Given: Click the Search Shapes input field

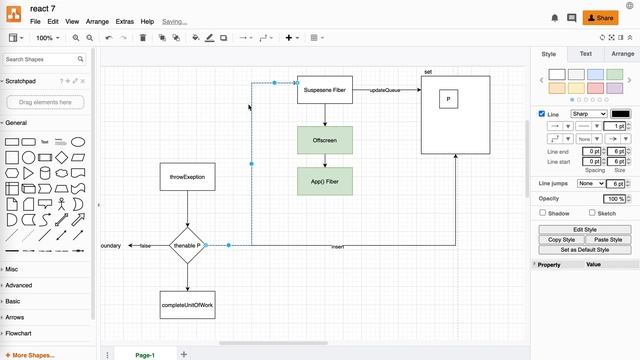Looking at the screenshot, I should 40,59.
